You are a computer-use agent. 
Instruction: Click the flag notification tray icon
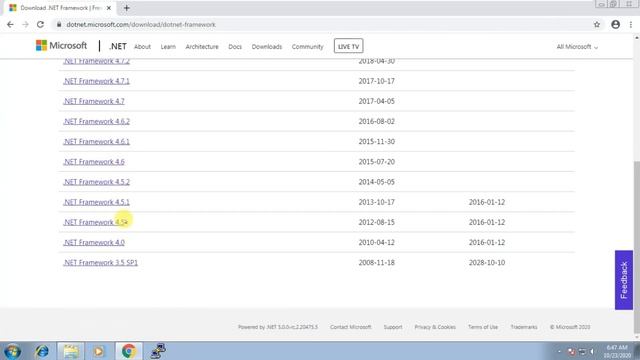point(571,351)
